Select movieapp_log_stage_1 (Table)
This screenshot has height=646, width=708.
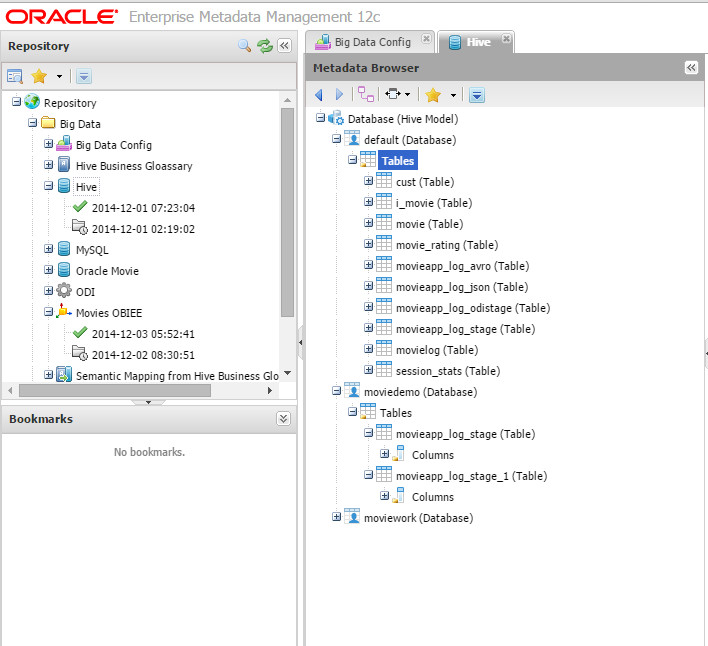click(471, 476)
